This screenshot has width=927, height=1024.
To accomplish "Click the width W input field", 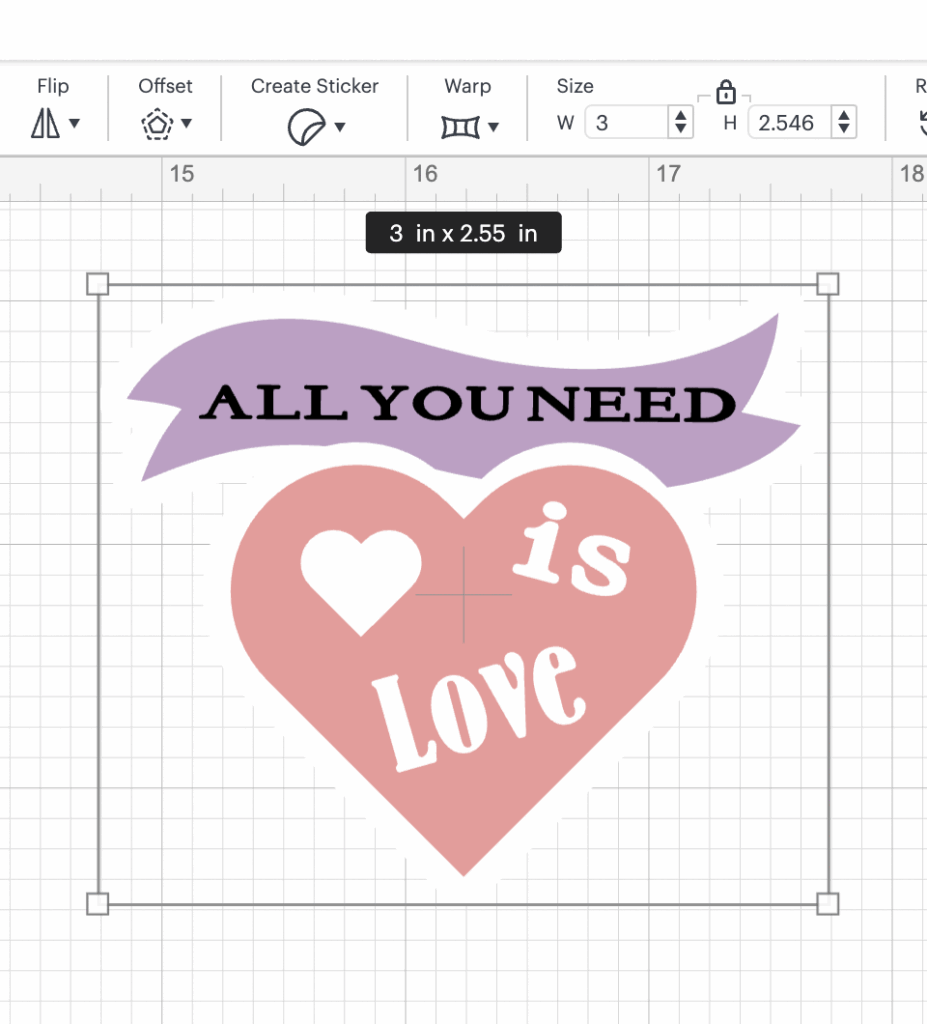I will [x=625, y=123].
